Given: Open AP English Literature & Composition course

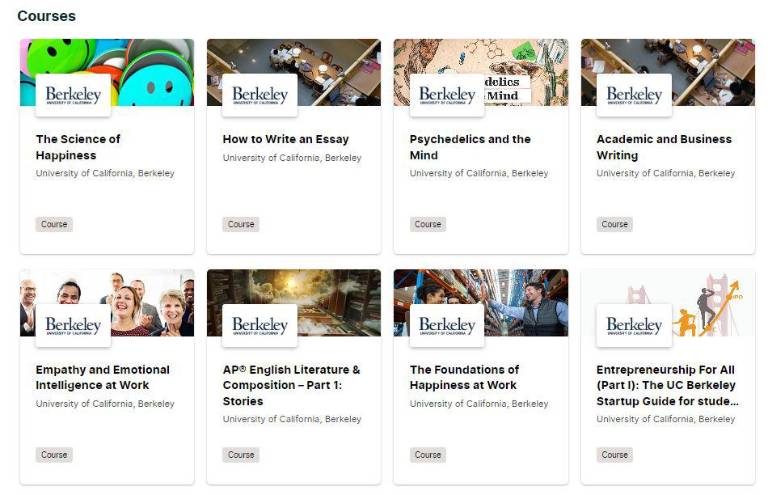Looking at the screenshot, I should [x=292, y=385].
